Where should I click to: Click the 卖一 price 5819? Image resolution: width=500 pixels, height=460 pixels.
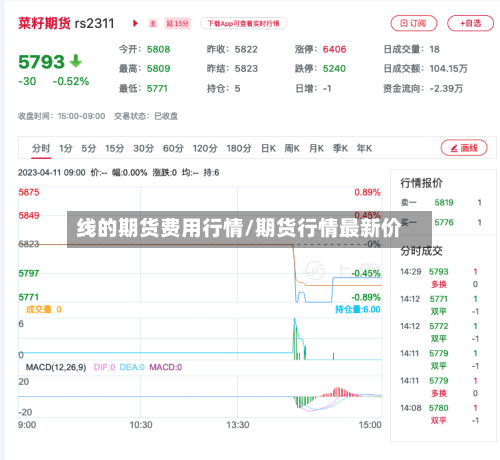coord(444,202)
